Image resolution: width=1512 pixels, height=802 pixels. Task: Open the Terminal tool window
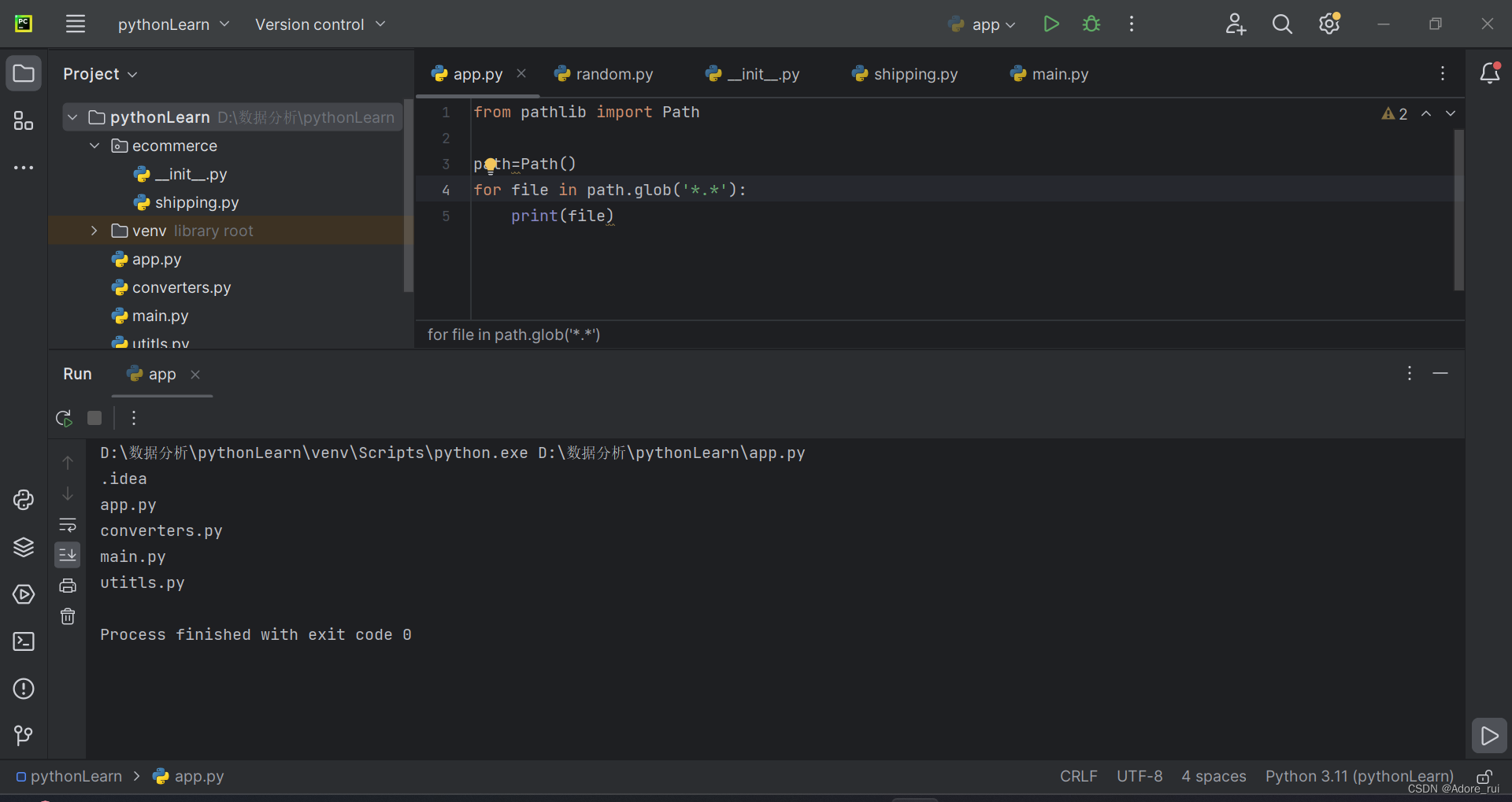(24, 641)
